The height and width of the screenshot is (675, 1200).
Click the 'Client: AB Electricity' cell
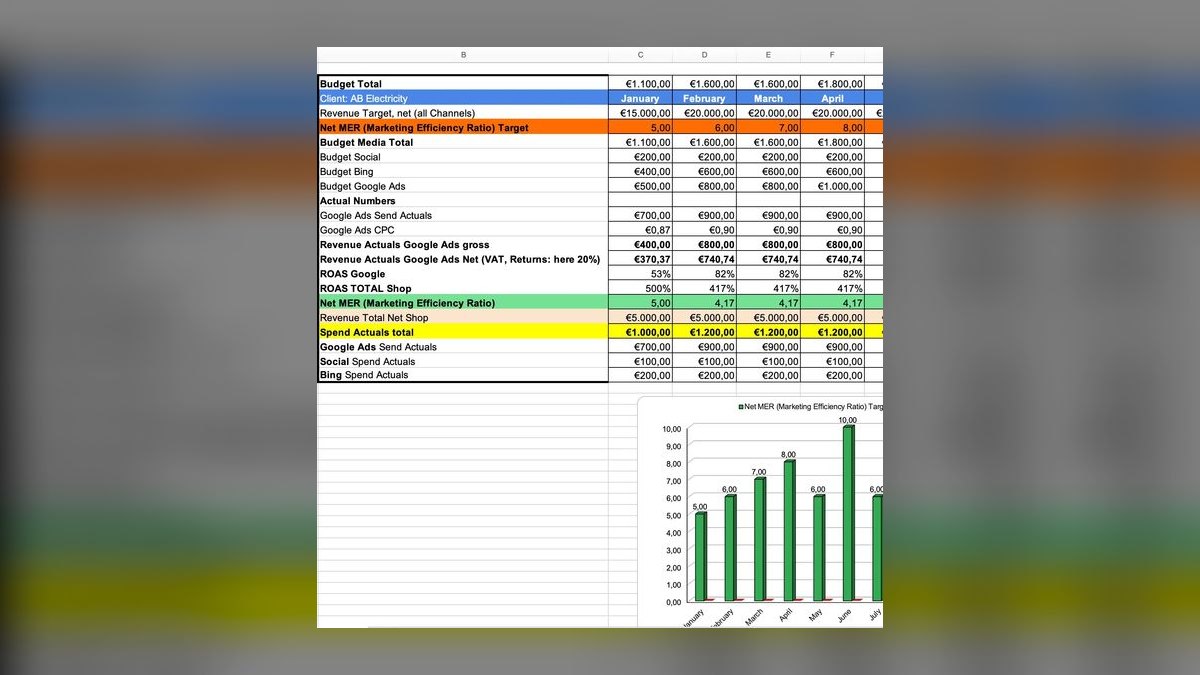click(463, 98)
